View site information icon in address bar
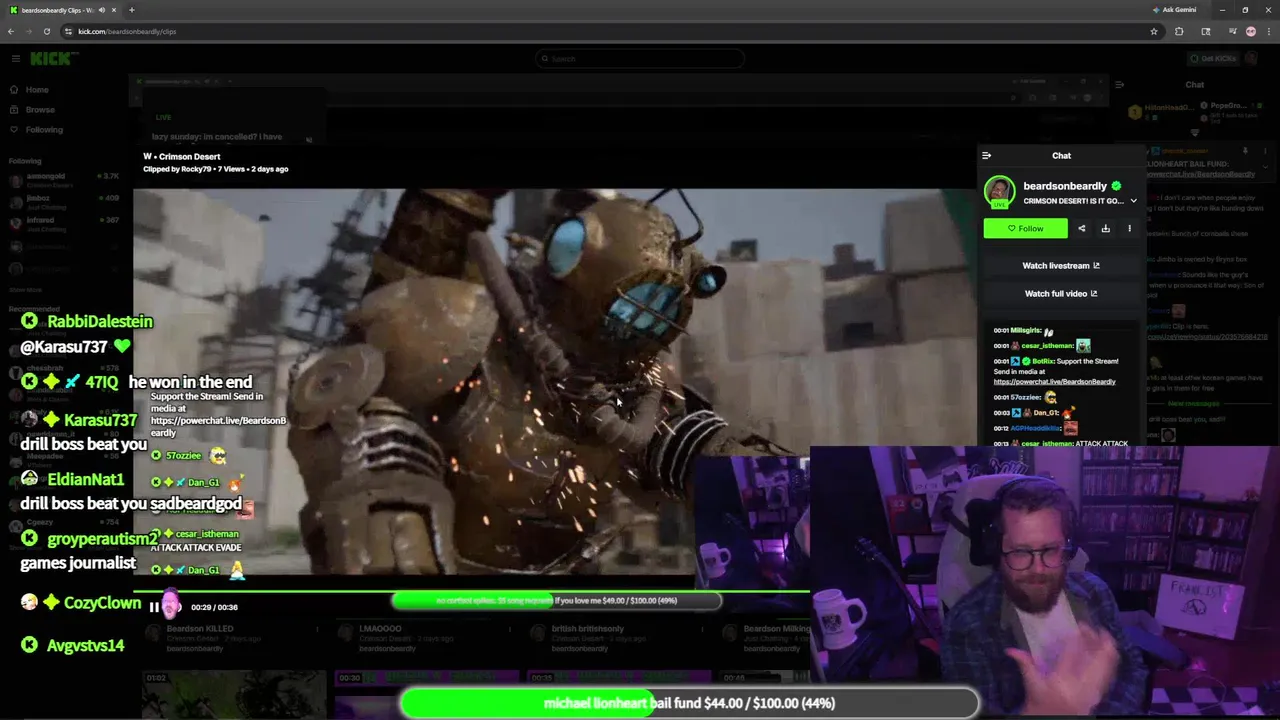 (68, 32)
